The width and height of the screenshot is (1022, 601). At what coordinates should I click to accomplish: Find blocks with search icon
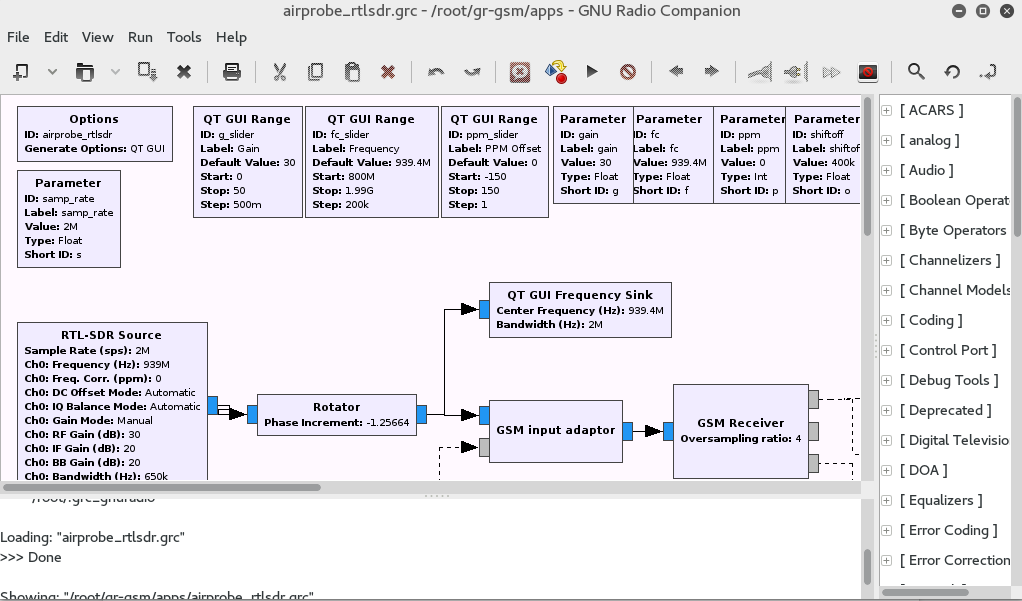click(916, 72)
